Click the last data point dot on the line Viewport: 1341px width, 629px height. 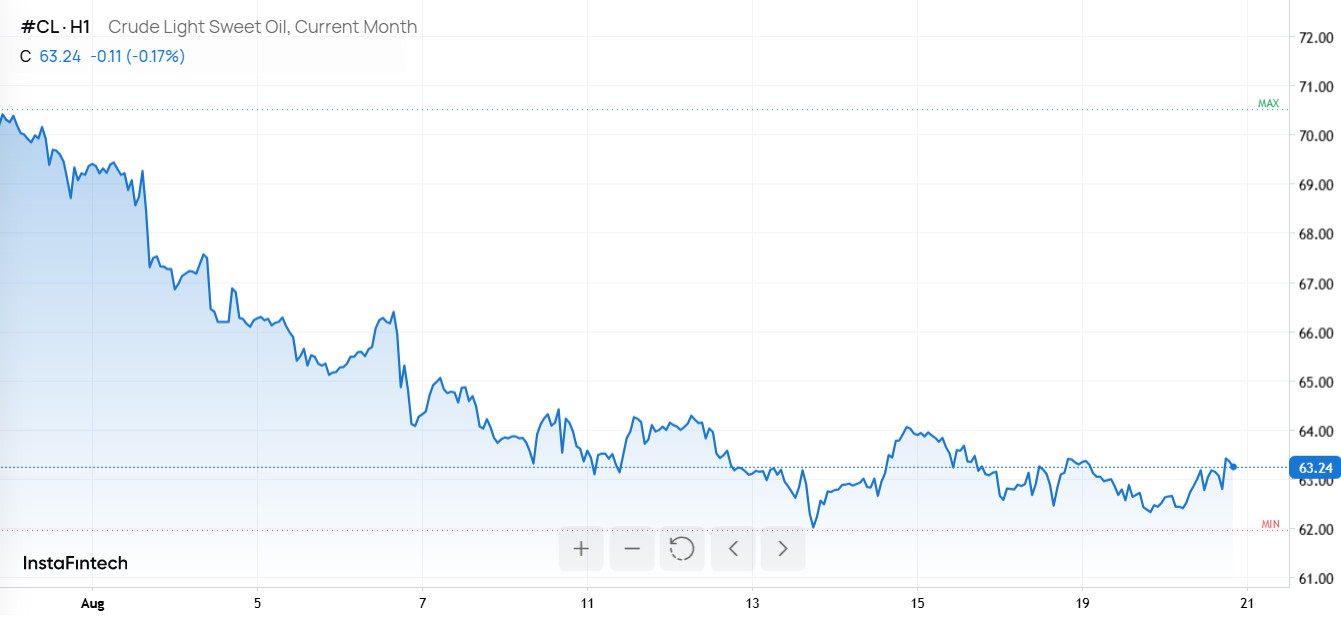[x=1234, y=466]
